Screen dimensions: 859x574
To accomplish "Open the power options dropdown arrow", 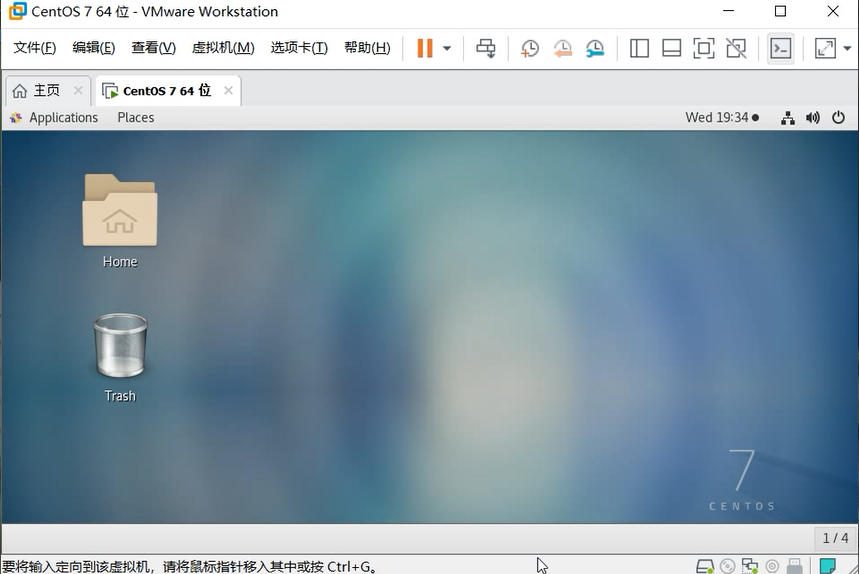I will pos(447,48).
